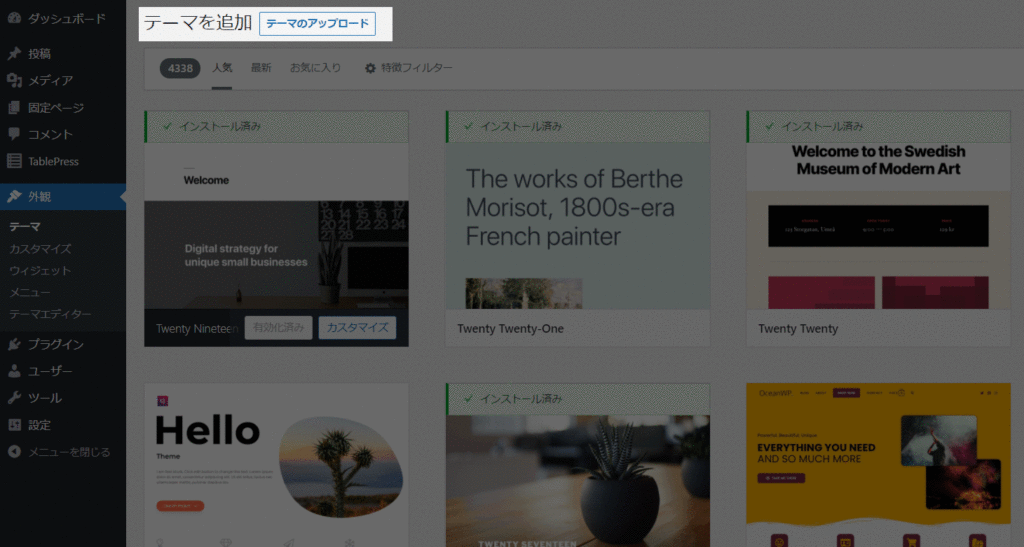Click インストール済み banner on Twenty Twenty
The height and width of the screenshot is (547, 1024).
click(878, 127)
